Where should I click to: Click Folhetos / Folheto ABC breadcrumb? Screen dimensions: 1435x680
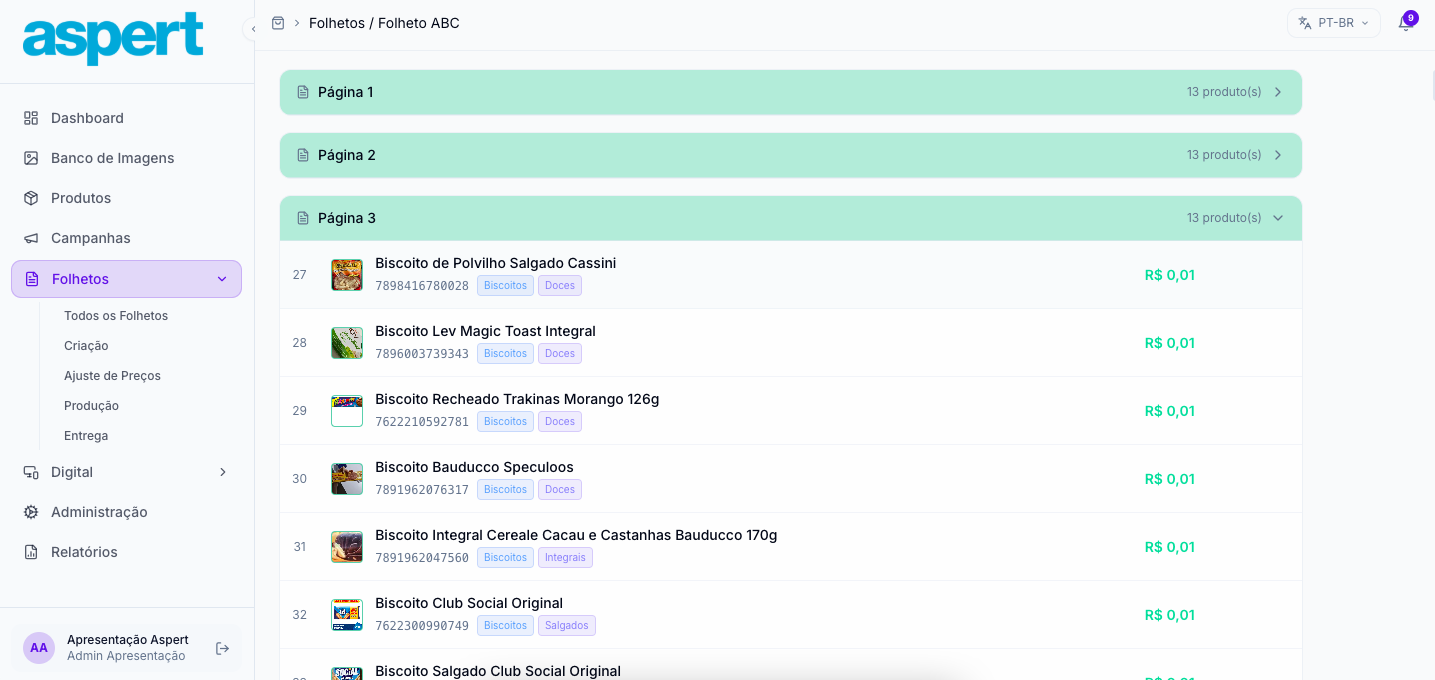tap(384, 23)
